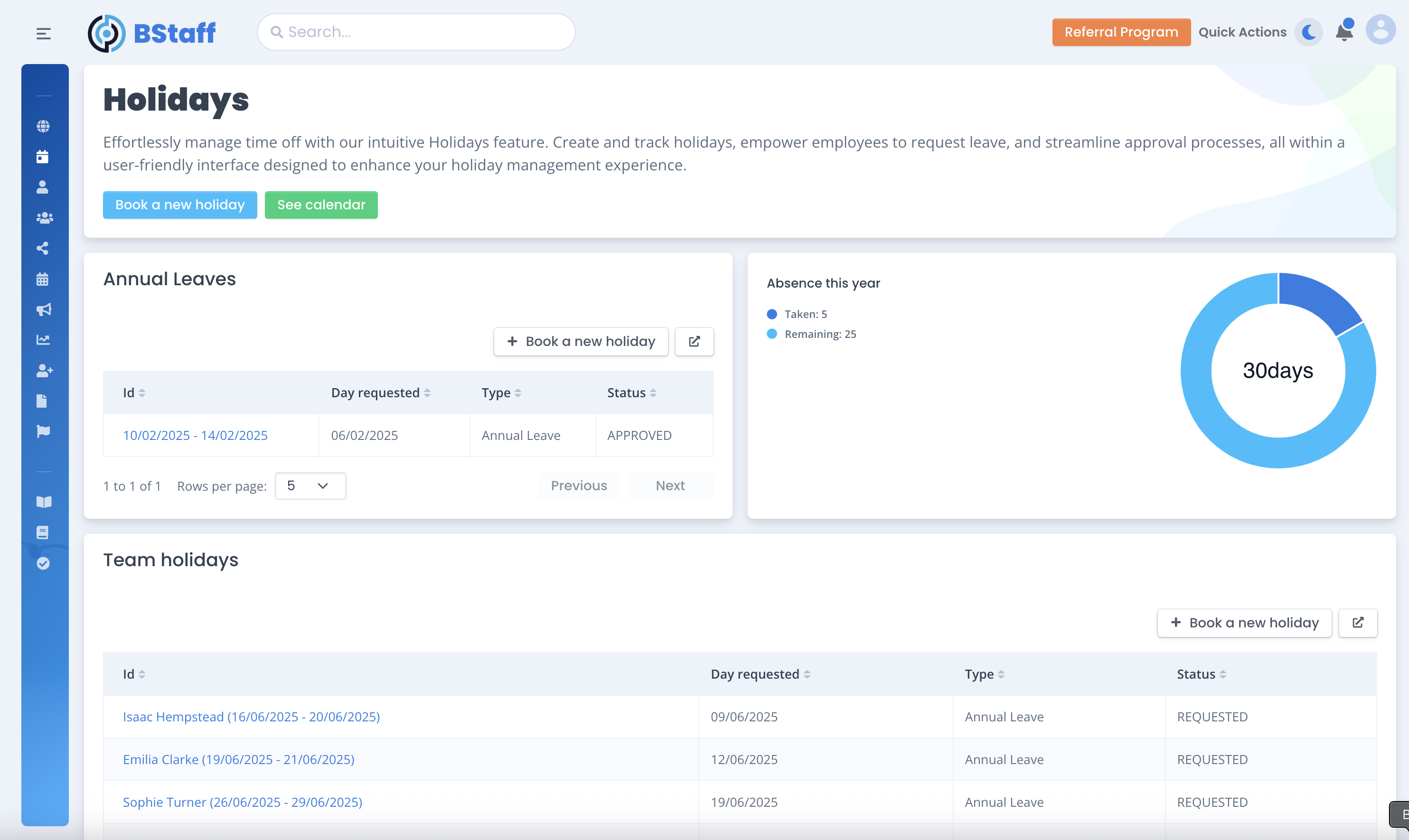This screenshot has height=840, width=1409.
Task: Focus the Search input field
Action: (x=416, y=32)
